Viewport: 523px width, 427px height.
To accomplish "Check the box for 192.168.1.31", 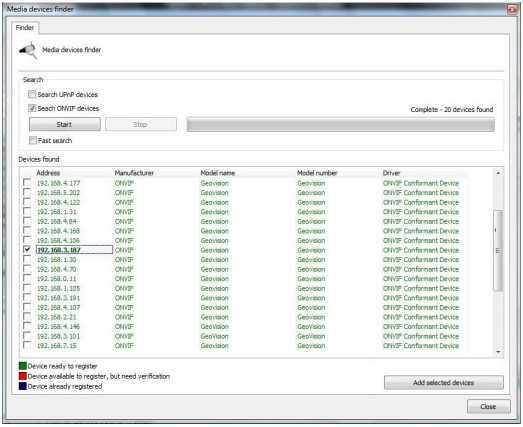I will tap(27, 211).
